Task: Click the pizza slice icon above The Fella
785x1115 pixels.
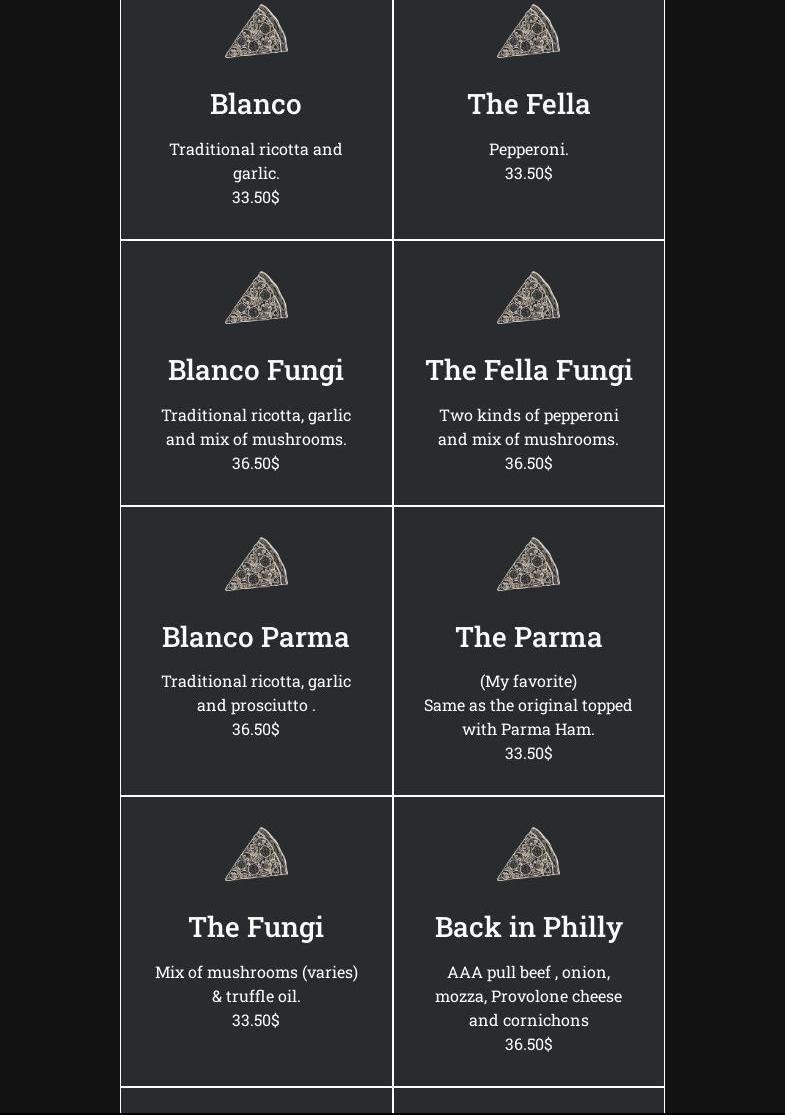Action: pos(528,32)
